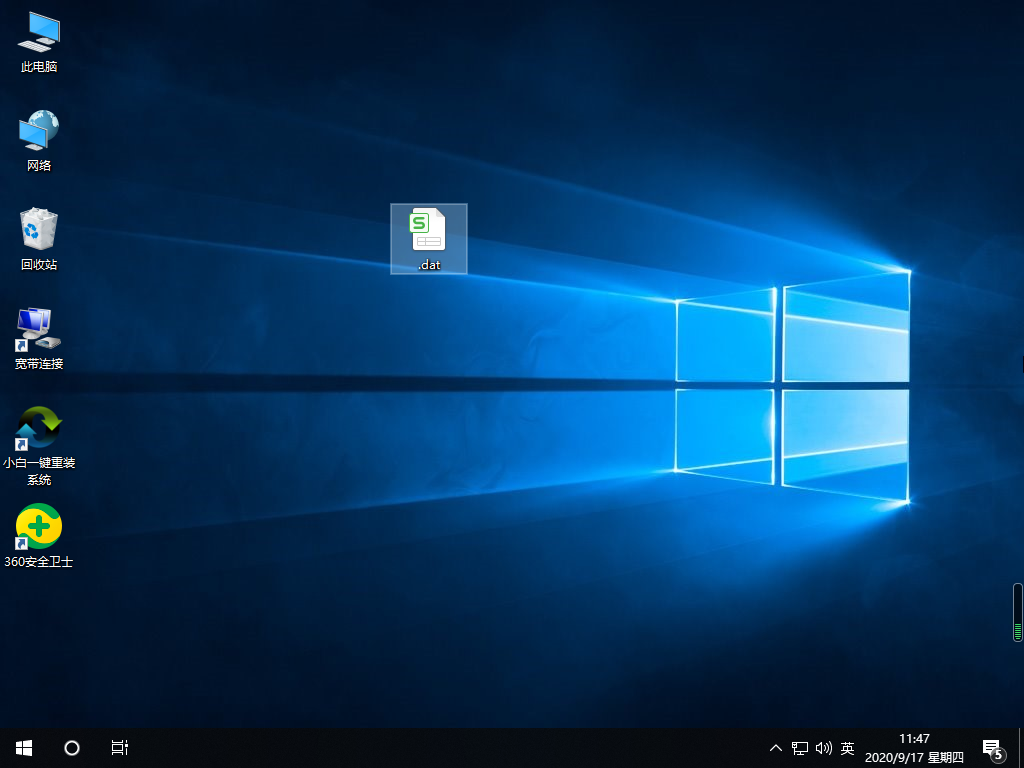The height and width of the screenshot is (768, 1024).
Task: Select the 宽带连接 shortcut icon
Action: pyautogui.click(x=39, y=339)
